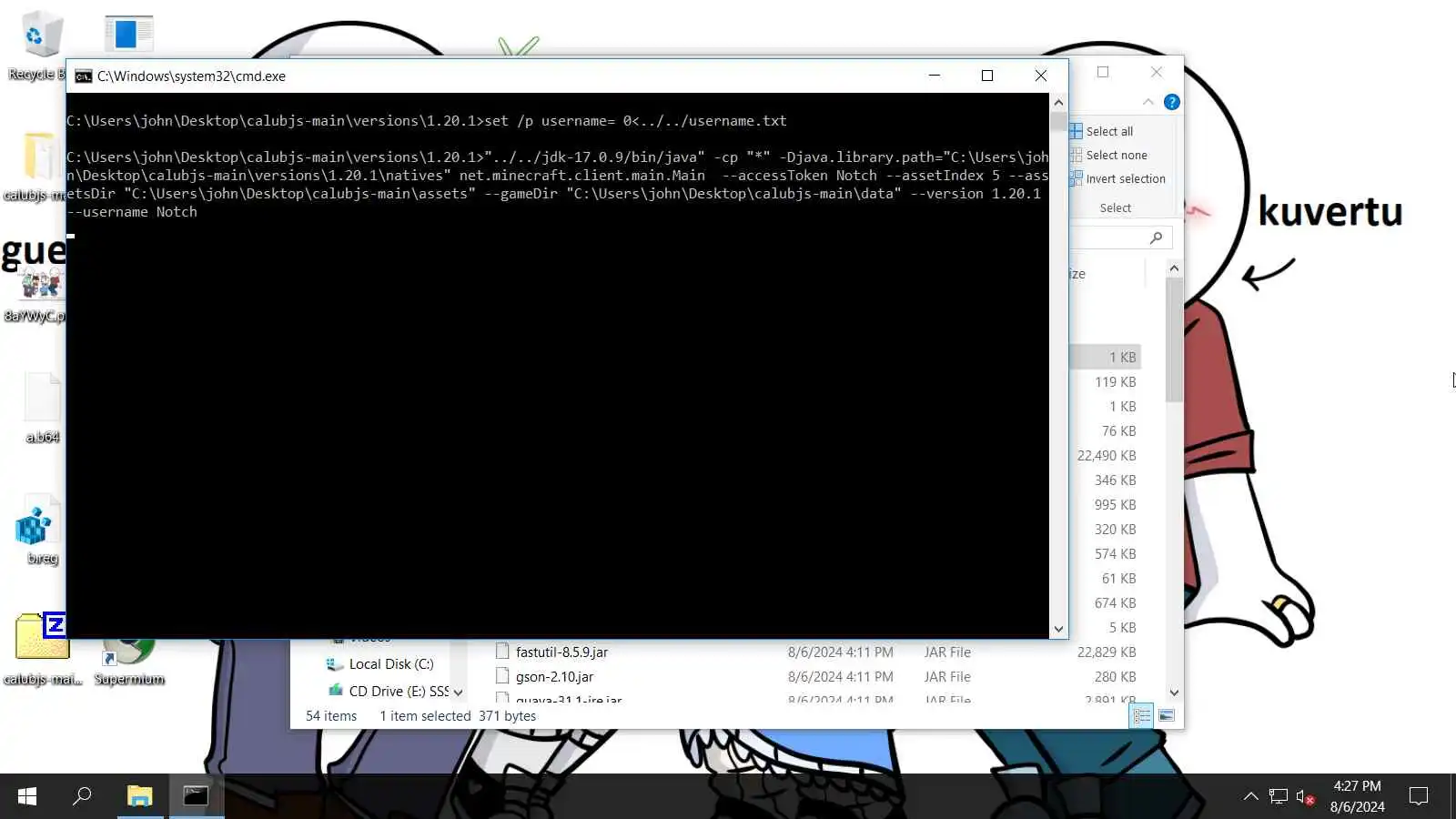Open the muted volume tray icon

pos(1305,796)
